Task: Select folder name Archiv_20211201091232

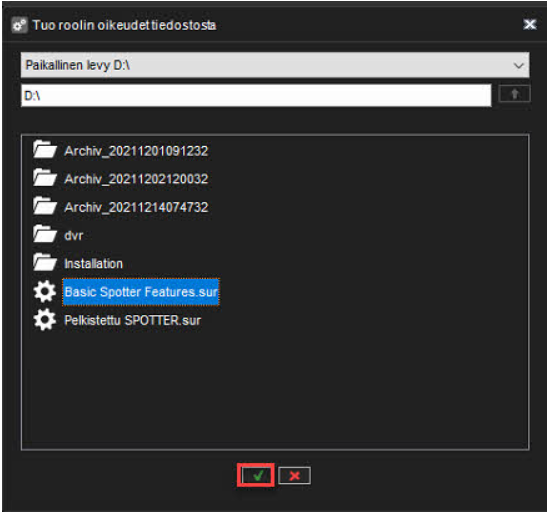Action: 136,151
